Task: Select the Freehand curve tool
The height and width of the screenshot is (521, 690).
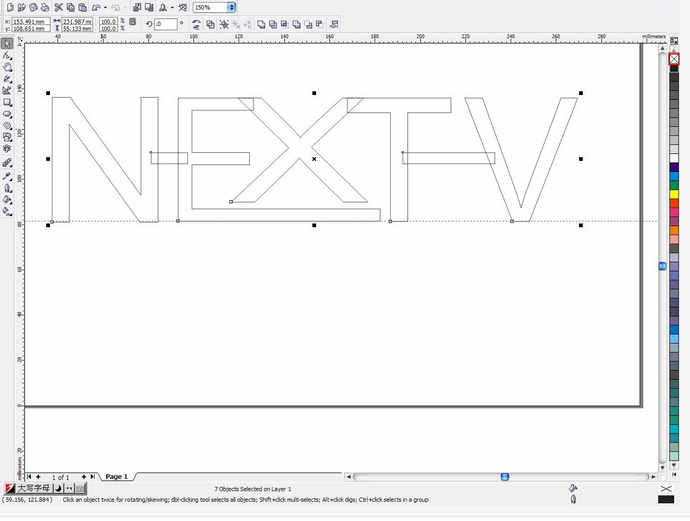Action: [x=7, y=79]
